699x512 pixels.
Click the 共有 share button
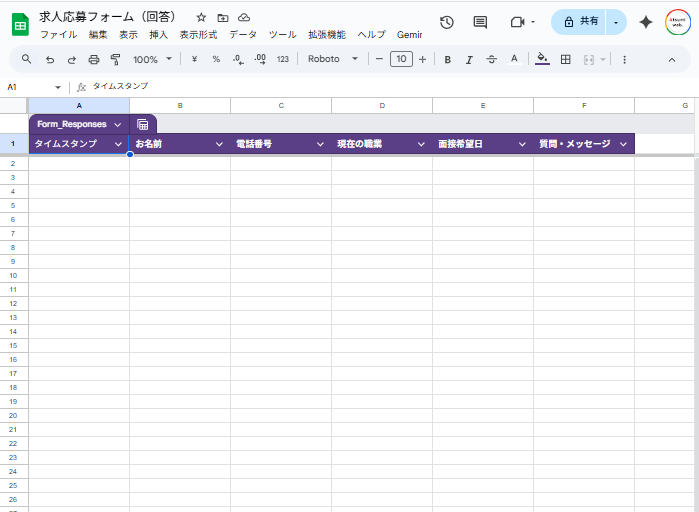(x=581, y=22)
